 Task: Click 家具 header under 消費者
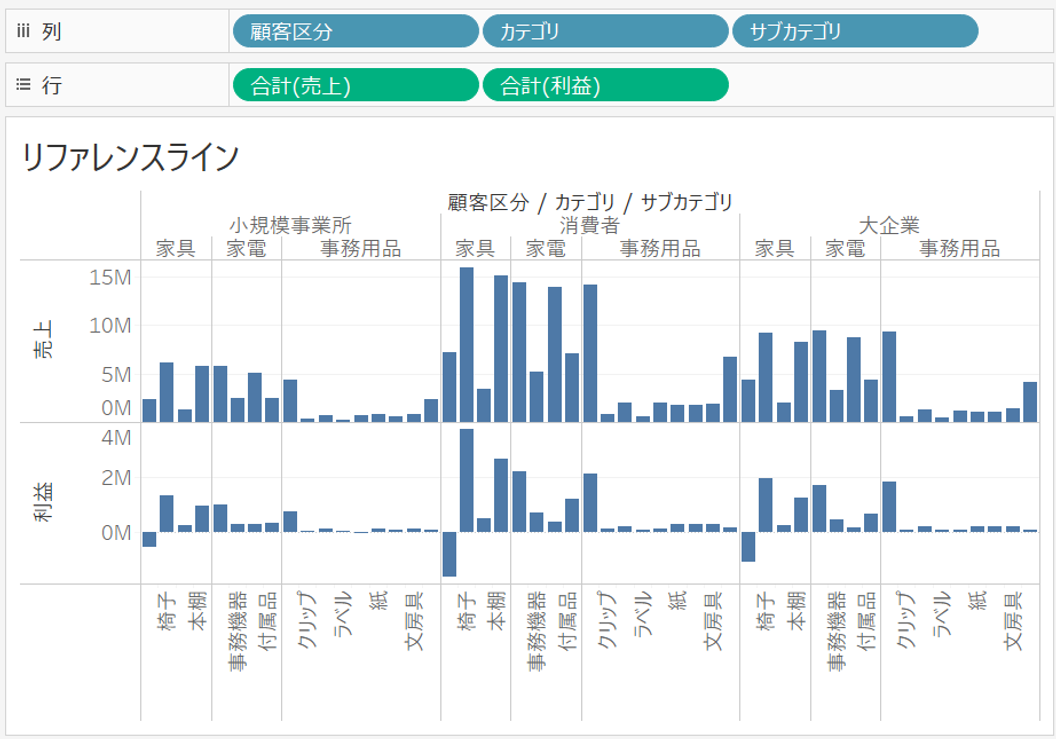[x=475, y=249]
